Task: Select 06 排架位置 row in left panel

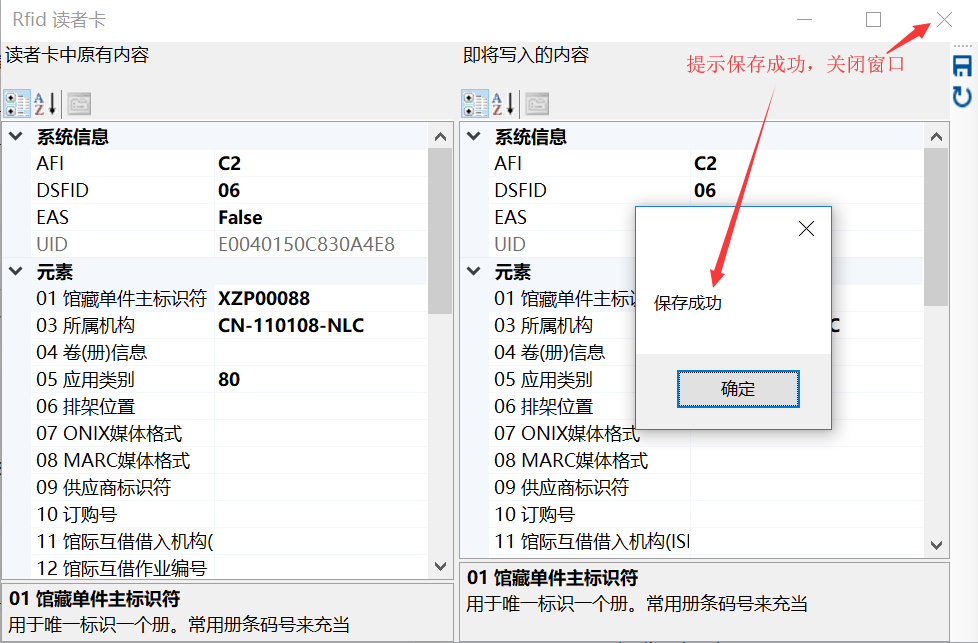Action: click(230, 407)
